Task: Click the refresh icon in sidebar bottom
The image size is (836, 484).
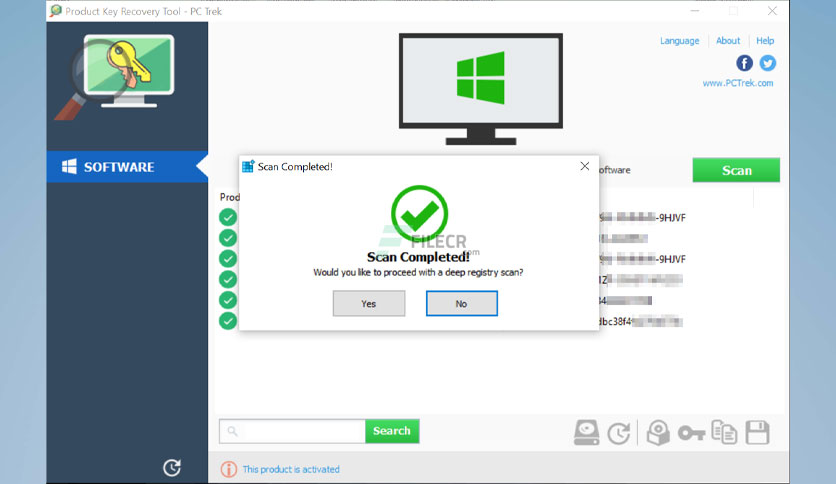Action: click(x=172, y=467)
